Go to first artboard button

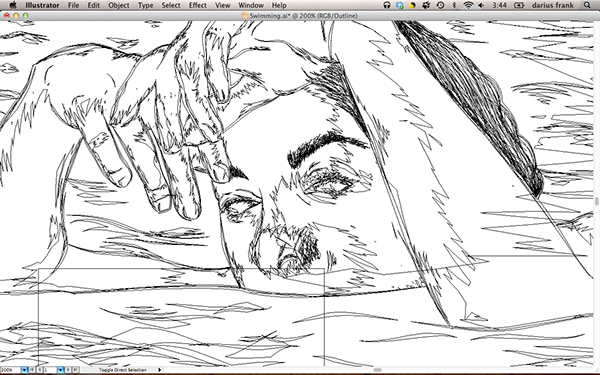pos(32,370)
